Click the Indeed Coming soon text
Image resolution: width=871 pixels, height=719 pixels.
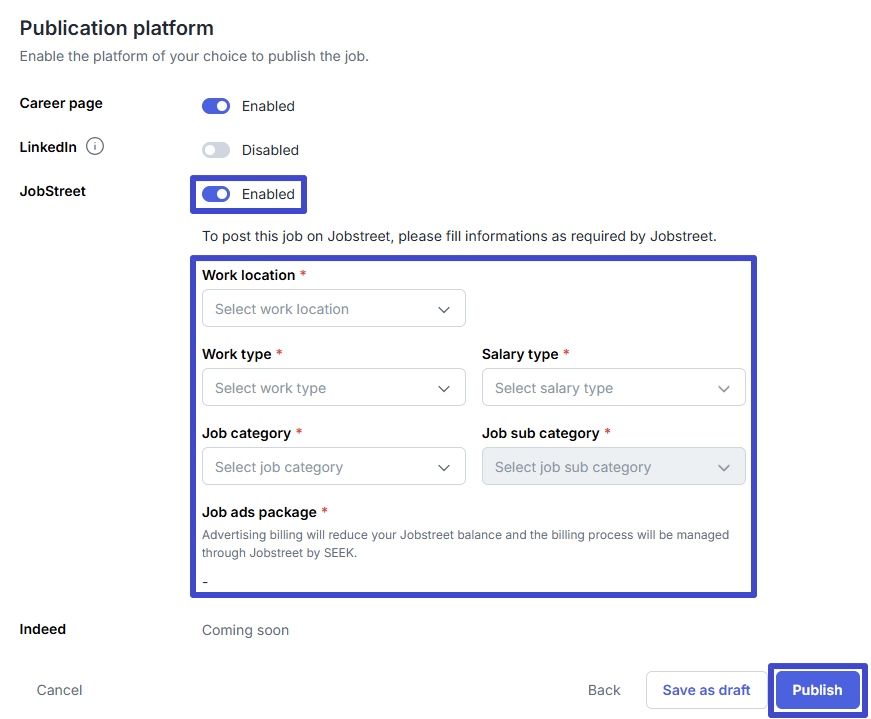[246, 630]
